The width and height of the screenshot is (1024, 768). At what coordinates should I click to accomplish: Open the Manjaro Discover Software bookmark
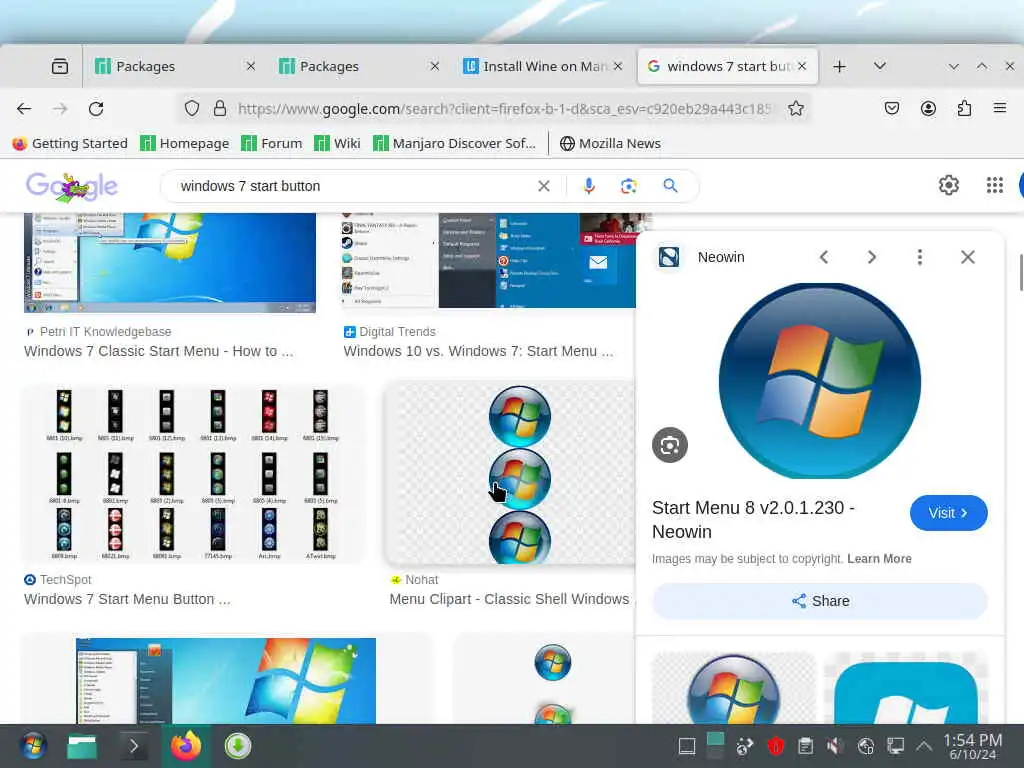tap(455, 143)
